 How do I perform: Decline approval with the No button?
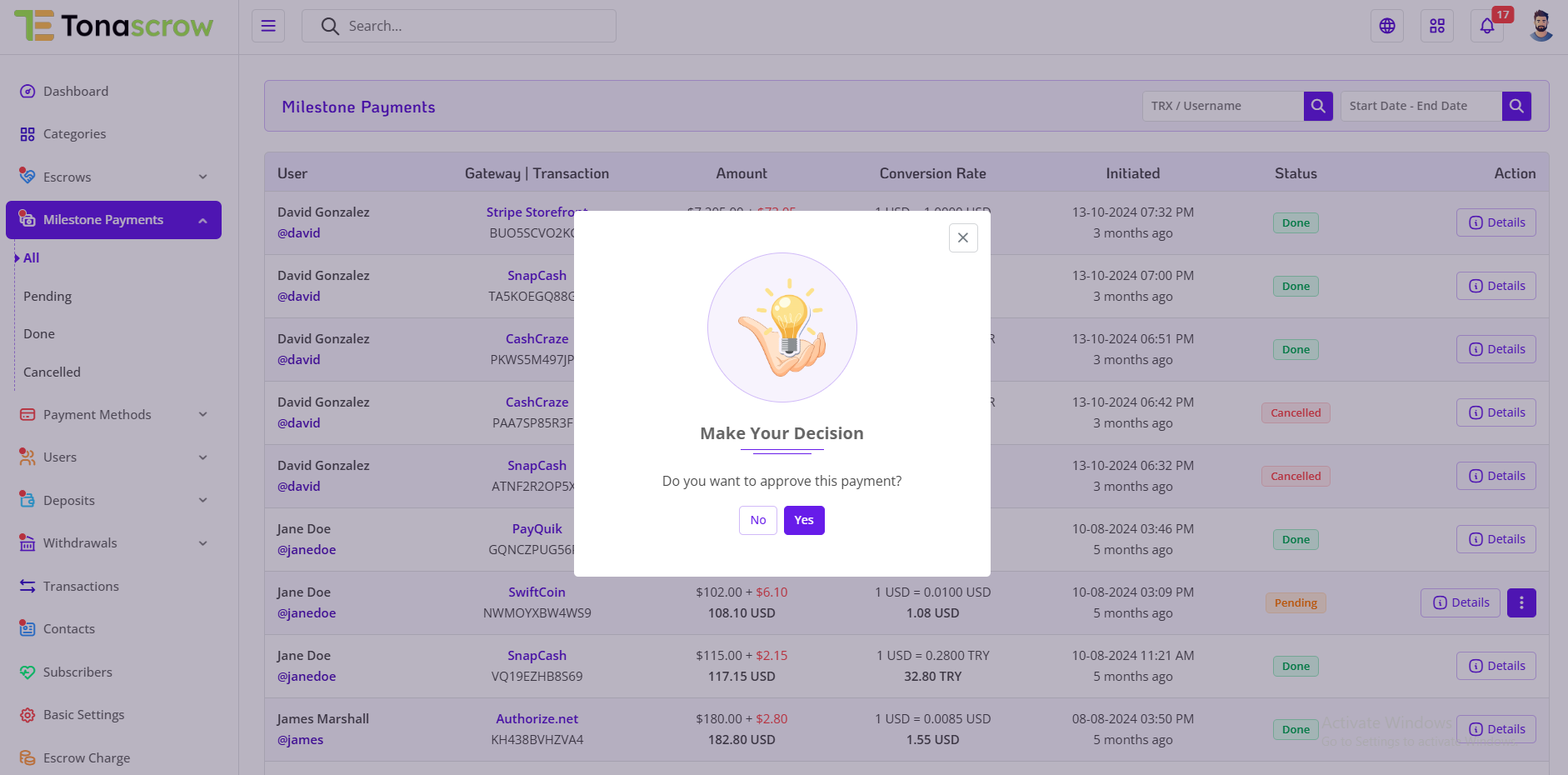click(757, 520)
